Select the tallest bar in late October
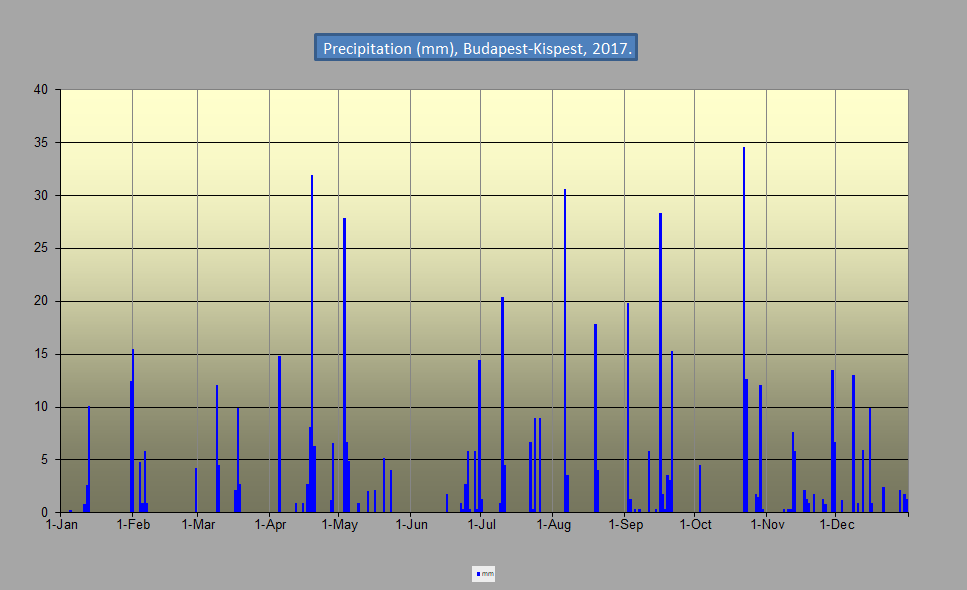The image size is (967, 590). (743, 330)
